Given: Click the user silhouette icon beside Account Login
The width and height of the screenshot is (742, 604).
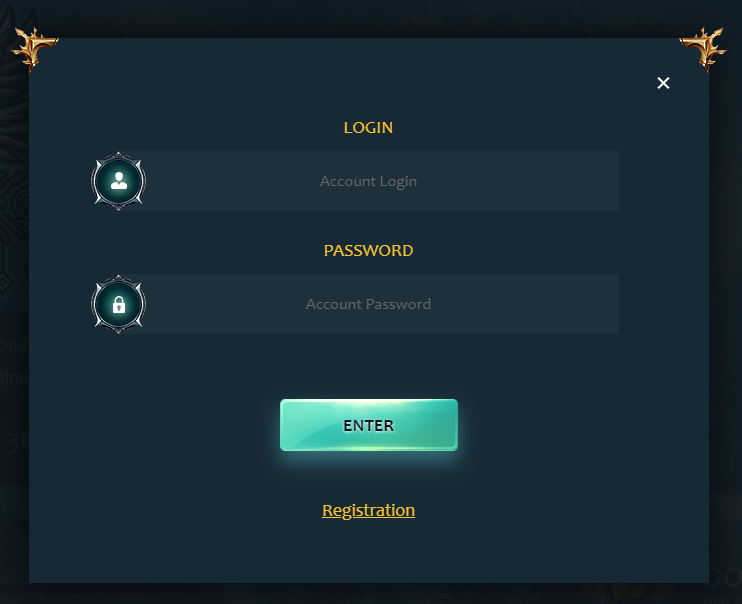Looking at the screenshot, I should point(119,181).
